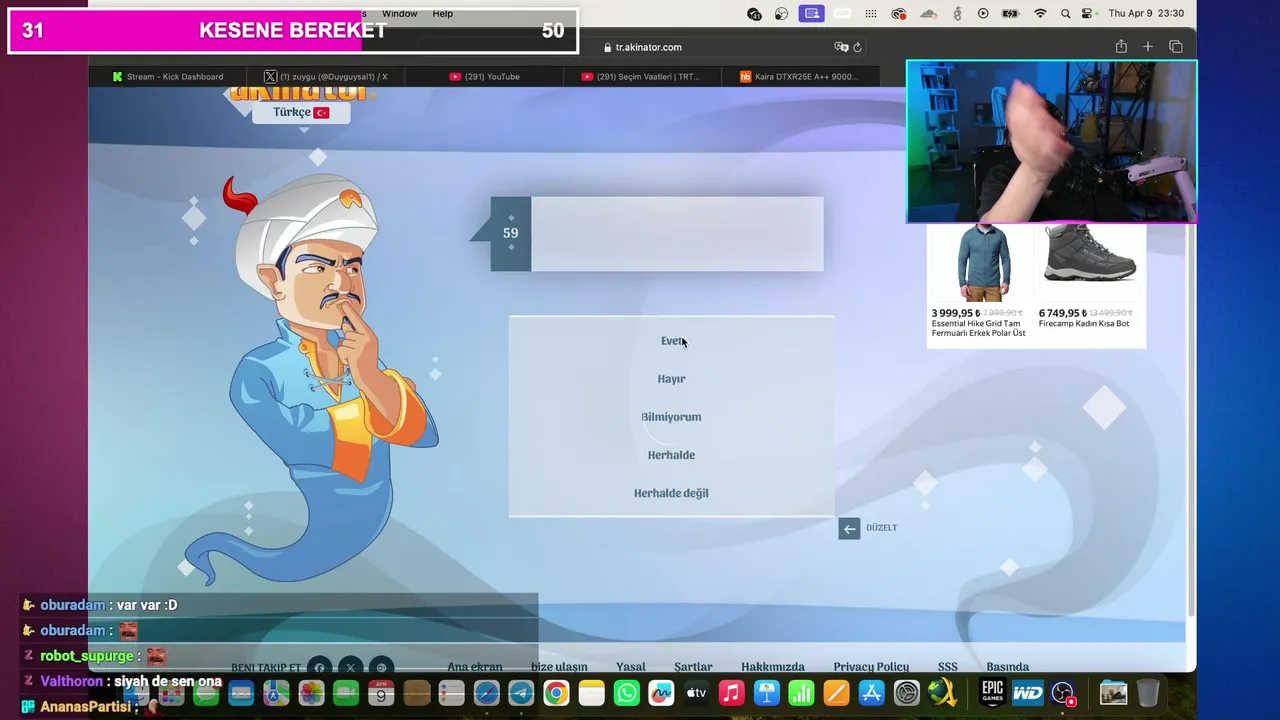Select the Herhalde değil answer
This screenshot has height=720, width=1280.
coord(671,493)
